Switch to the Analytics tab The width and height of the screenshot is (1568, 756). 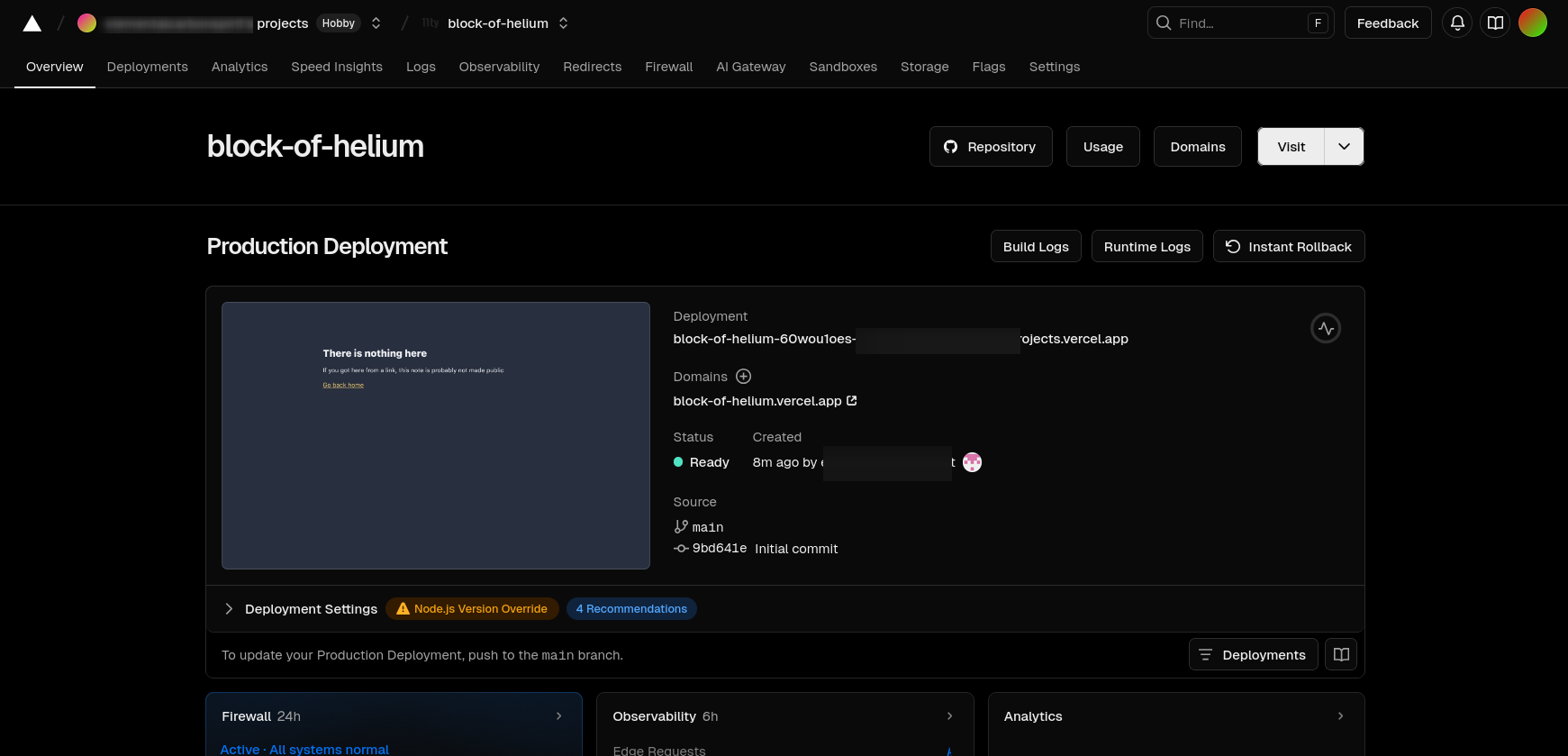(240, 67)
